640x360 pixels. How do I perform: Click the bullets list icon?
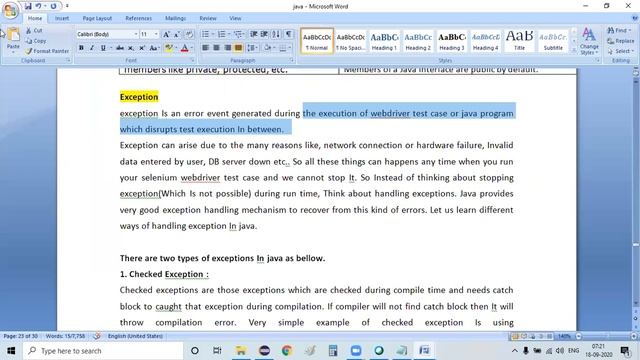click(205, 35)
